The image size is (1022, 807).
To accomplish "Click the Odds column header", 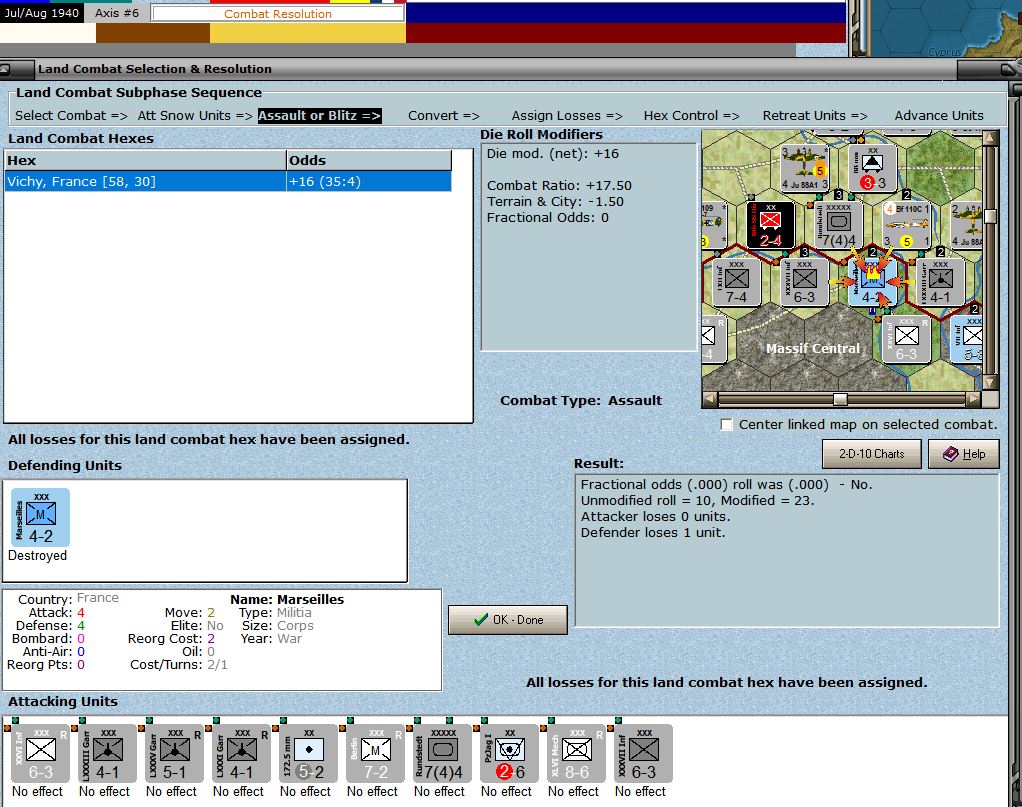I will tap(369, 160).
